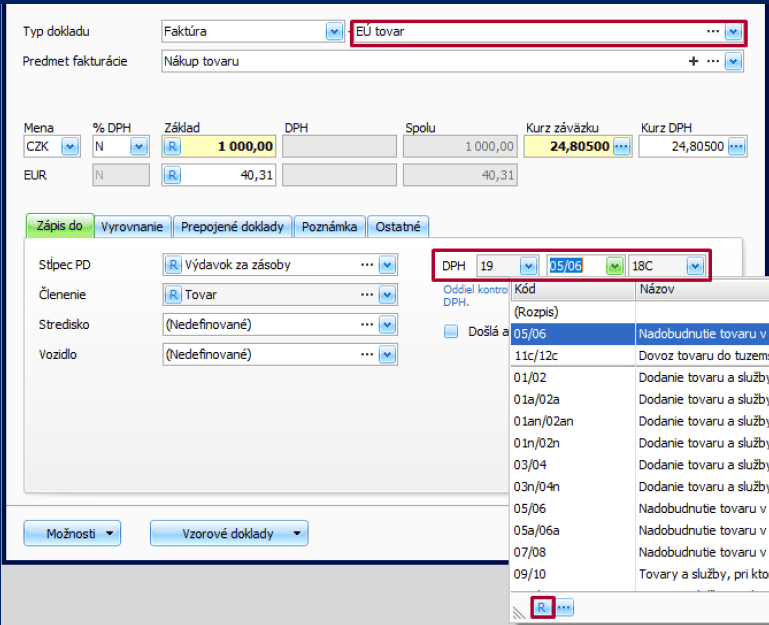Open the Ostatné tab

pos(398,227)
